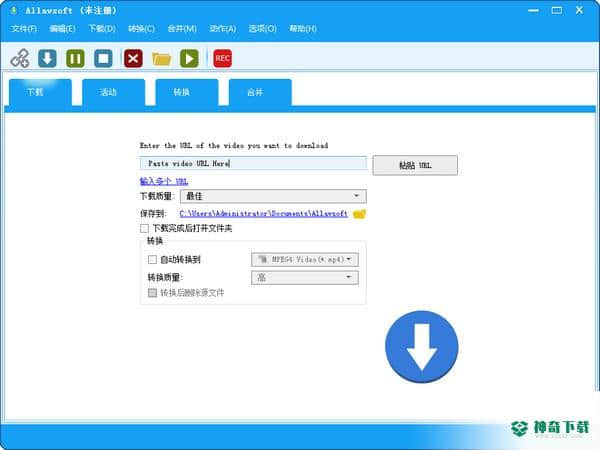600x450 pixels.
Task: Close the Allavsoft window
Action: (x=579, y=11)
